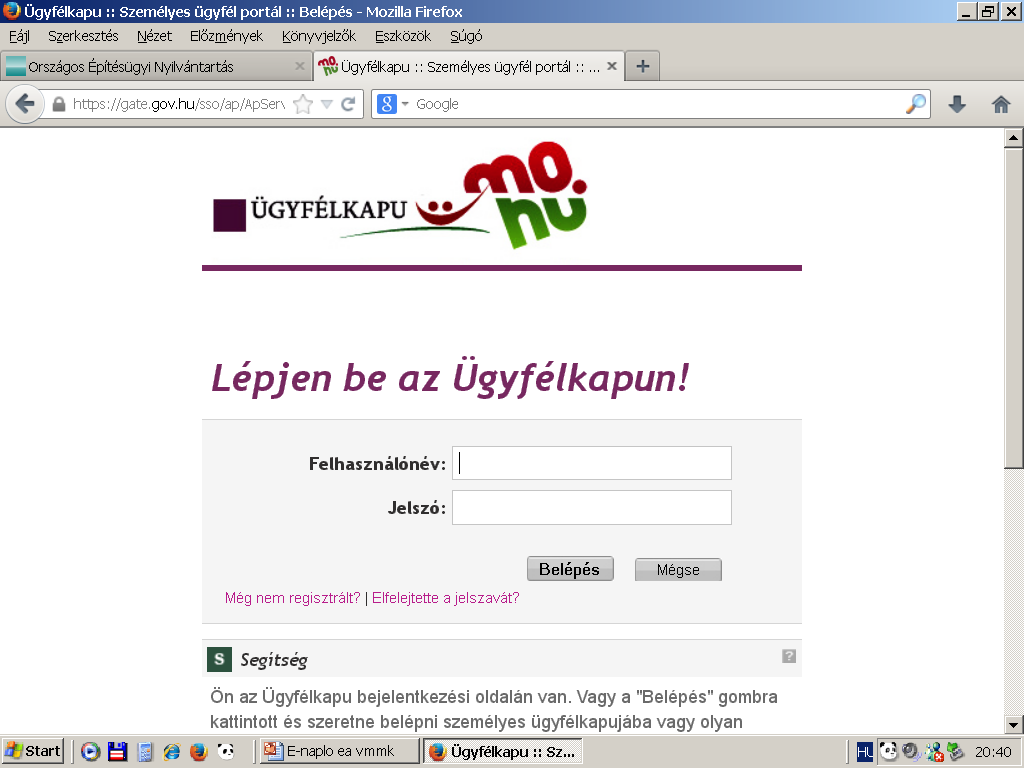Focus the Jelszó password field

pyautogui.click(x=592, y=507)
